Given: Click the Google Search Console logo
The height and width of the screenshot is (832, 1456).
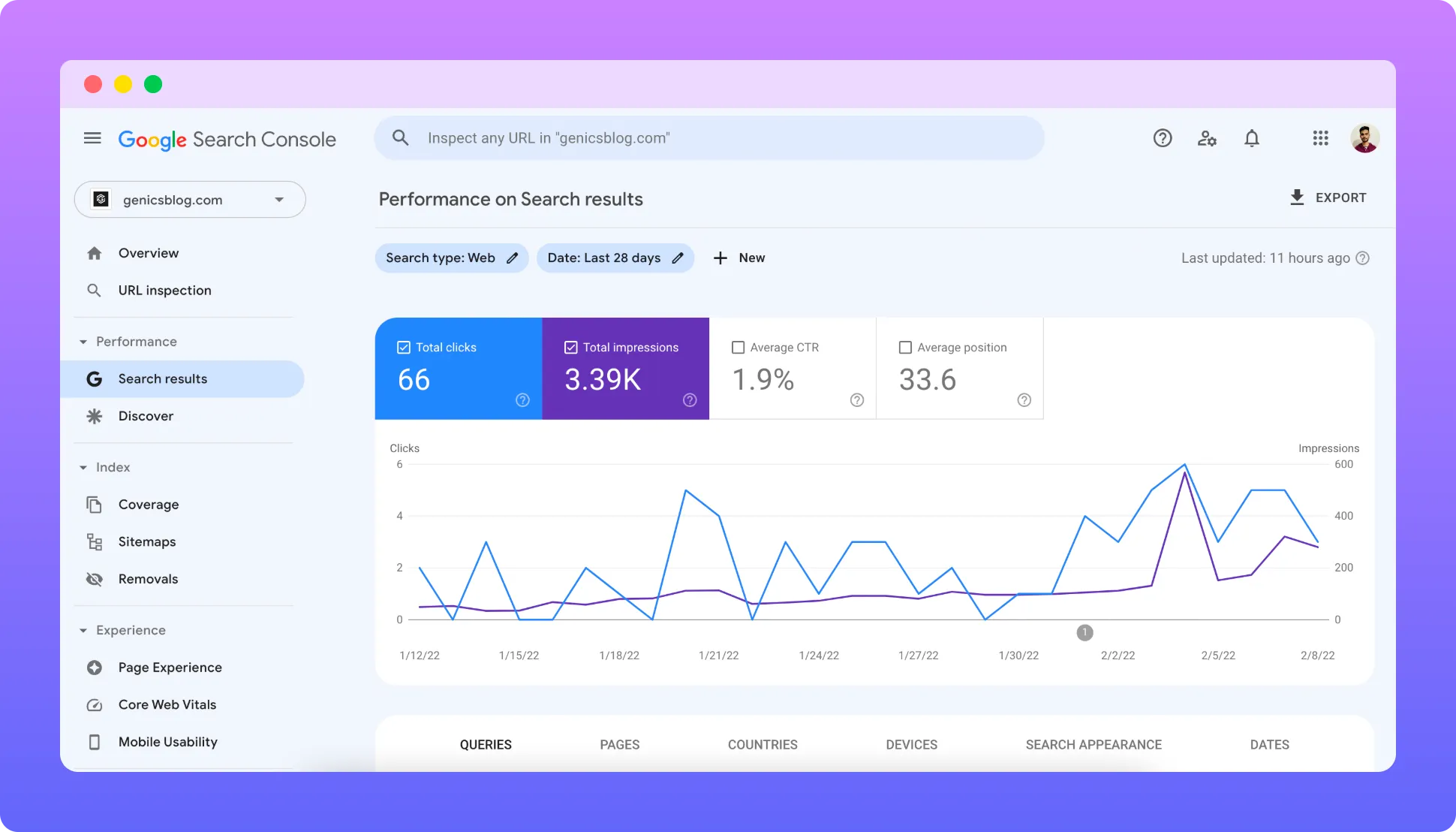Looking at the screenshot, I should 227,140.
